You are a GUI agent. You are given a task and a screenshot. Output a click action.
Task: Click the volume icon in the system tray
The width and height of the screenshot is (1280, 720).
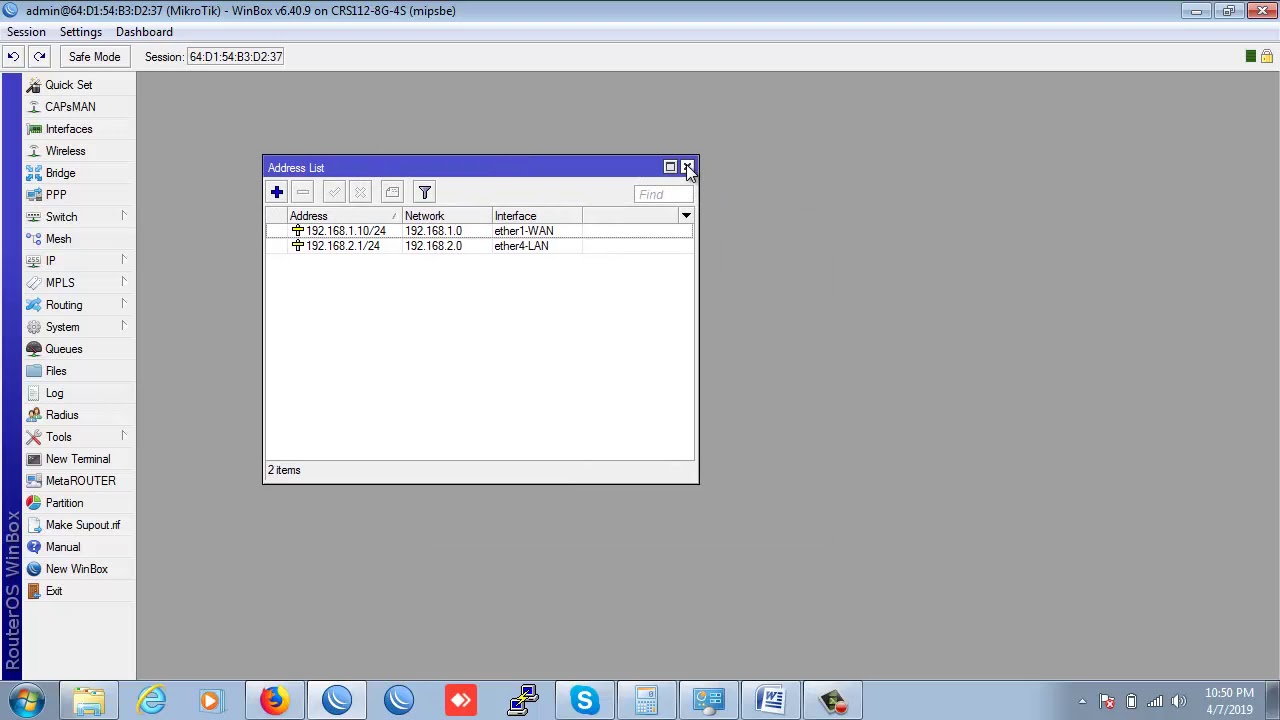(1179, 701)
